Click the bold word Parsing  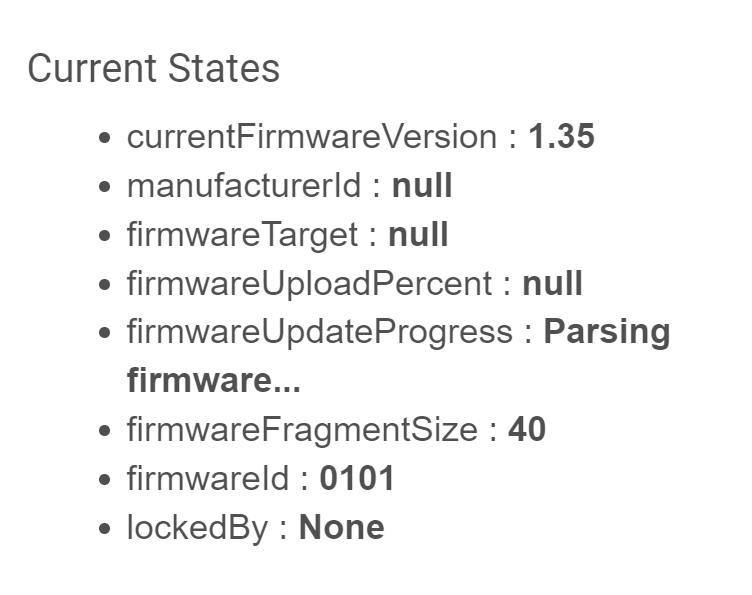[607, 332]
